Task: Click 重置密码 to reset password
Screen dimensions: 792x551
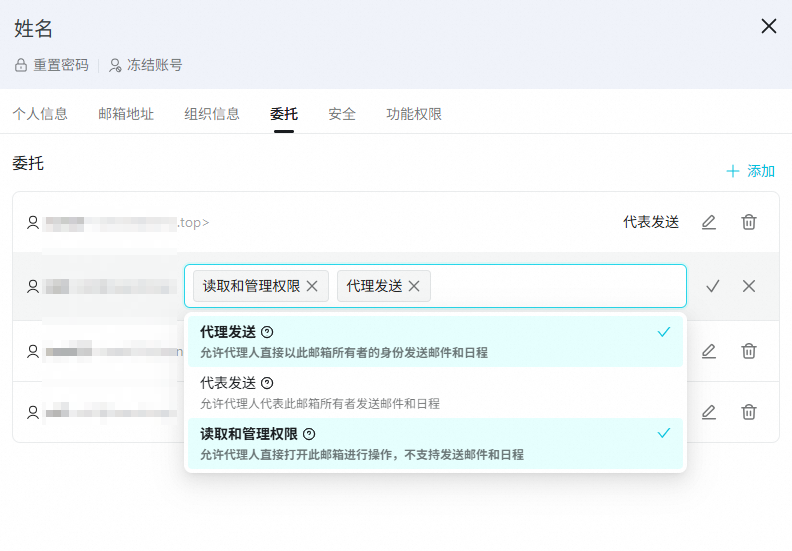Action: 52,65
